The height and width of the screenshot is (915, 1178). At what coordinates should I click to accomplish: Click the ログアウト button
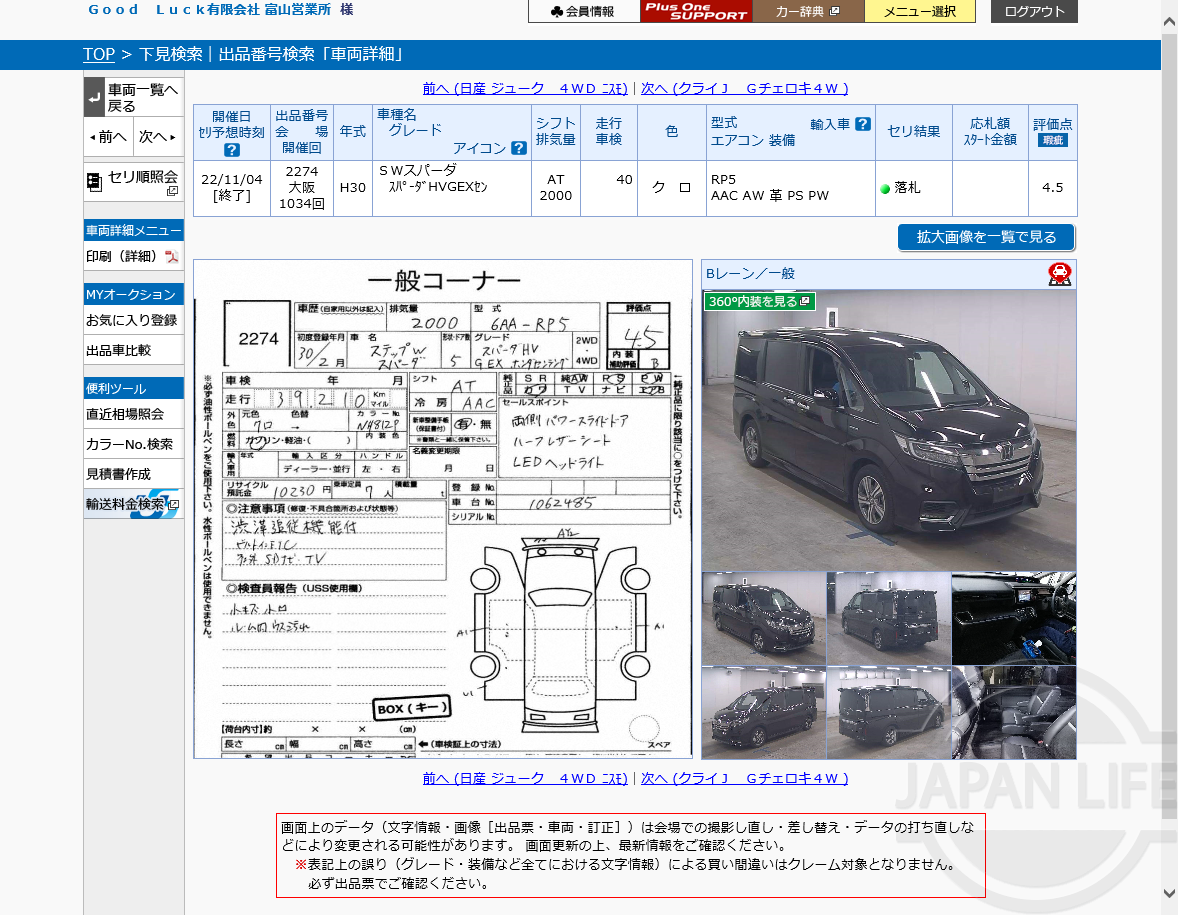click(x=1034, y=11)
